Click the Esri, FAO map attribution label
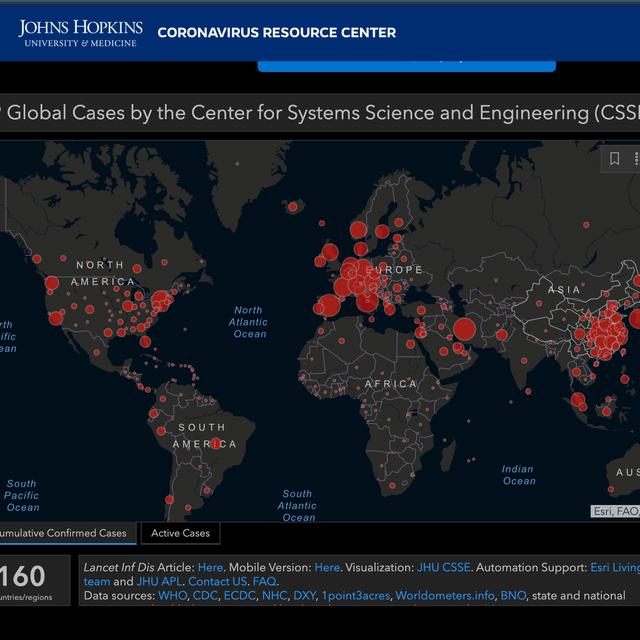Image resolution: width=640 pixels, height=640 pixels. pyautogui.click(x=615, y=511)
